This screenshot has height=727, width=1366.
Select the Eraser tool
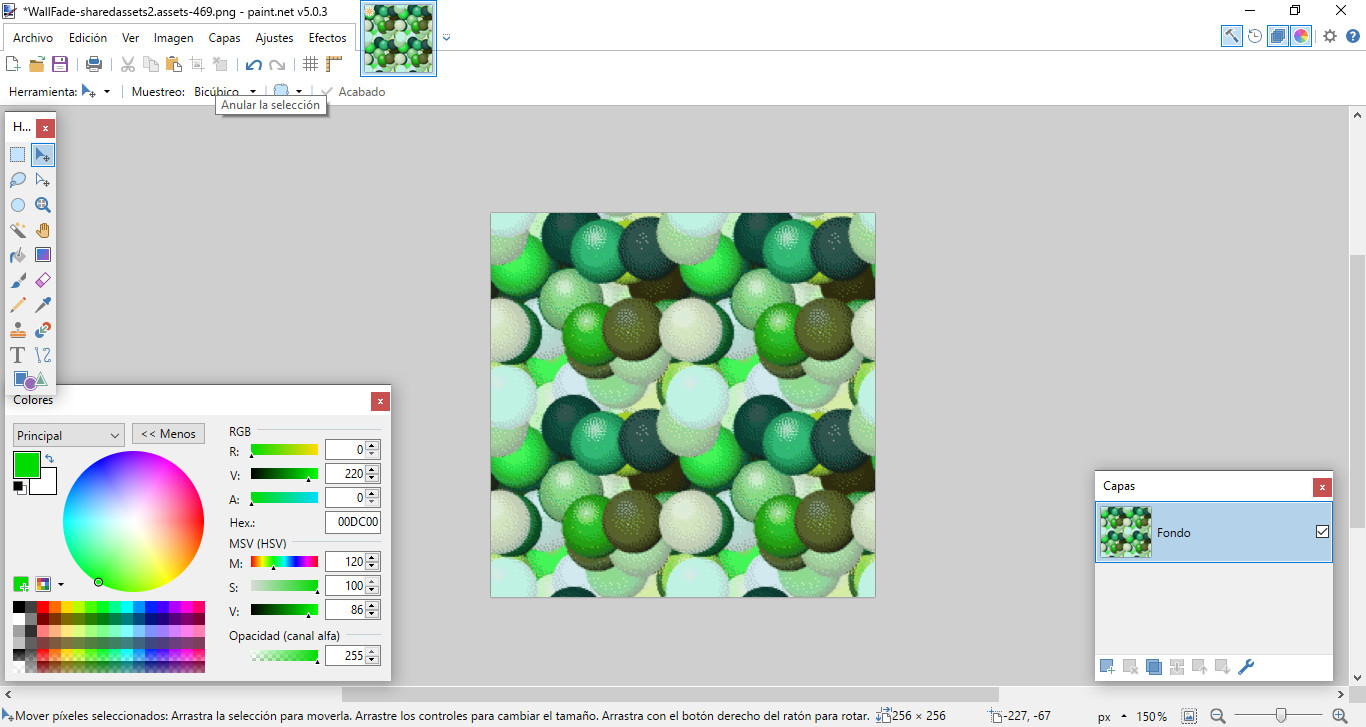(x=43, y=280)
